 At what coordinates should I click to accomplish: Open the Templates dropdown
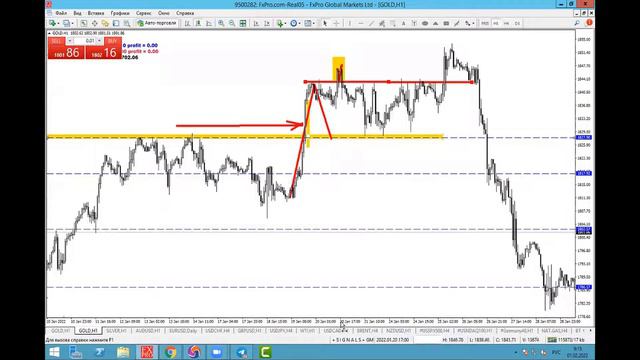[x=313, y=23]
